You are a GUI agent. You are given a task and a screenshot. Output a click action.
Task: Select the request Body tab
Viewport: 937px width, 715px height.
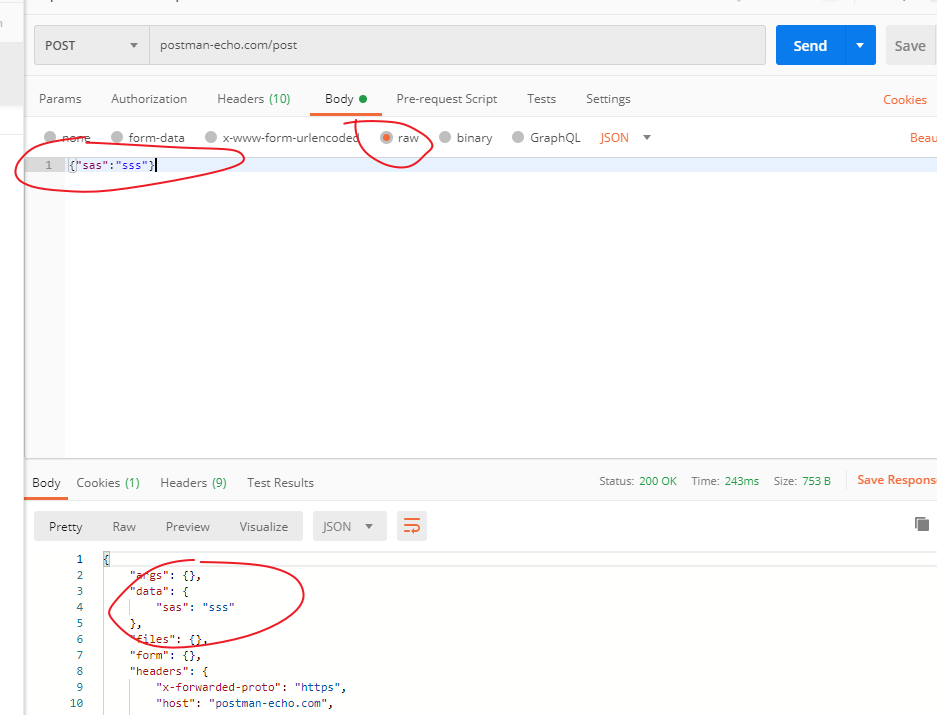345,99
